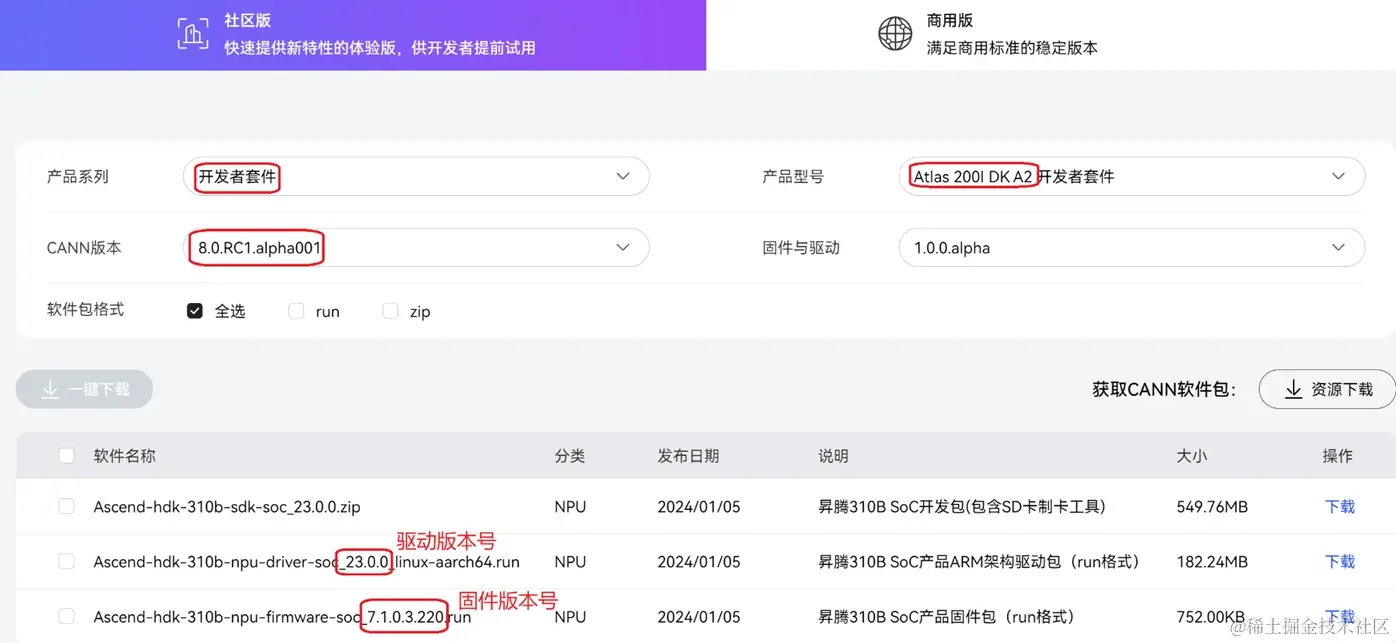Click the 182.24MB size value
The height and width of the screenshot is (643, 1396).
[x=1211, y=562]
